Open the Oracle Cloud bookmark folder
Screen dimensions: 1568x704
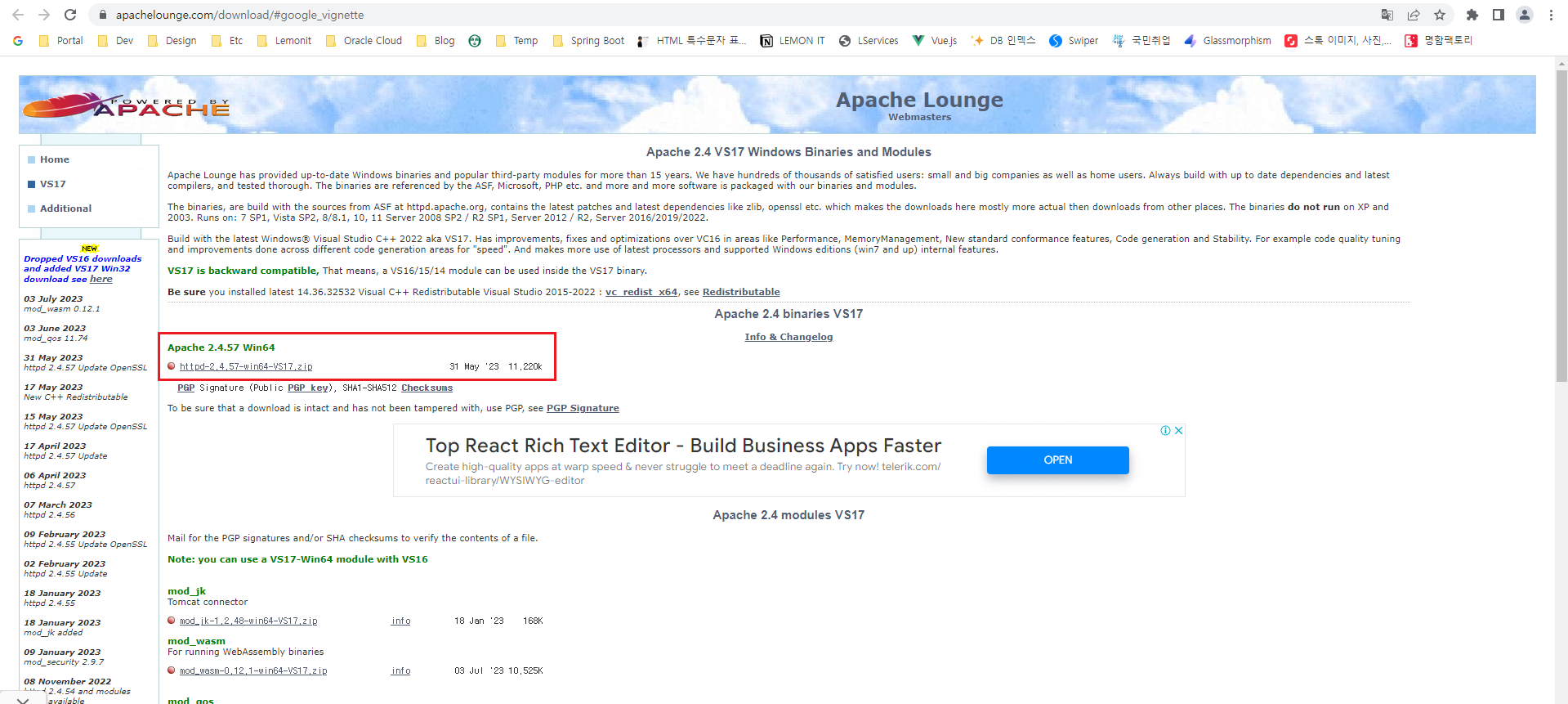(364, 41)
